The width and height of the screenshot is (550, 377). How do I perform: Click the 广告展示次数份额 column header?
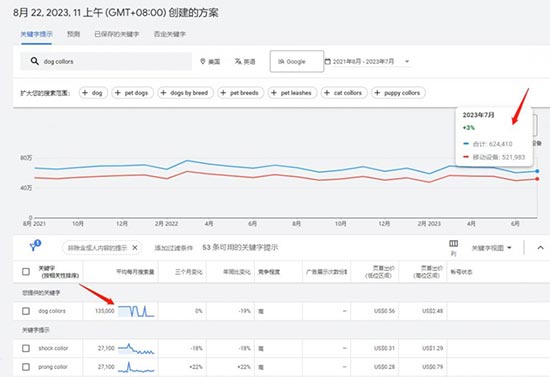coord(326,272)
